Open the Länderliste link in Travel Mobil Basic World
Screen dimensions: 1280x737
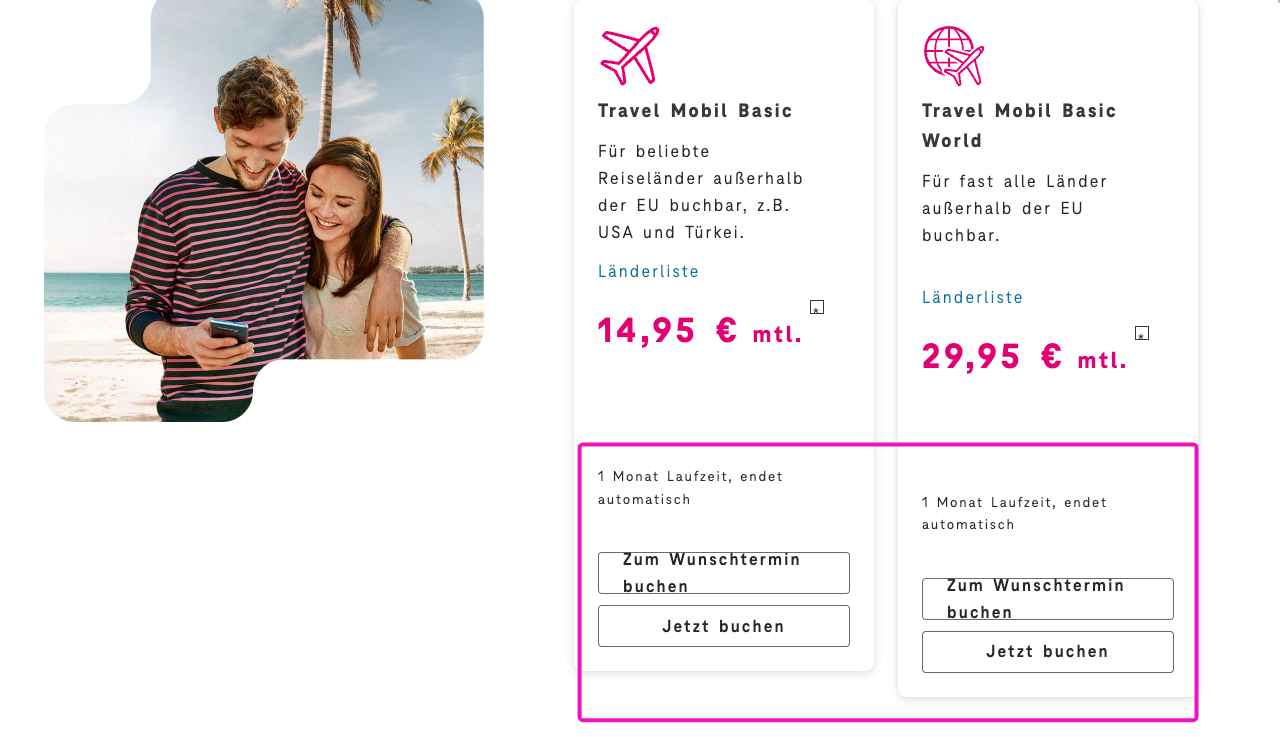pyautogui.click(x=972, y=296)
